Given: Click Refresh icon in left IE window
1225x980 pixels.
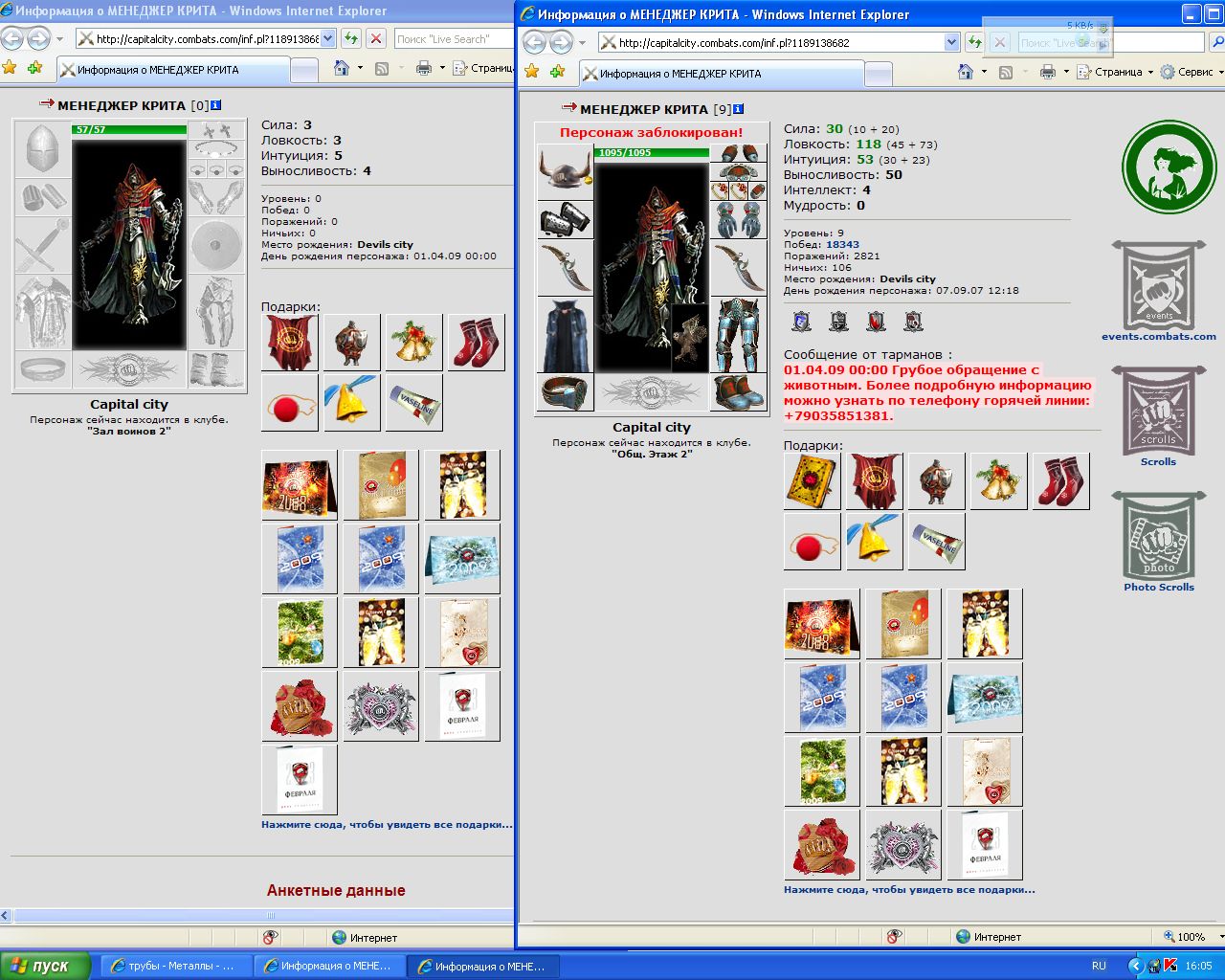Looking at the screenshot, I should pos(351,38).
